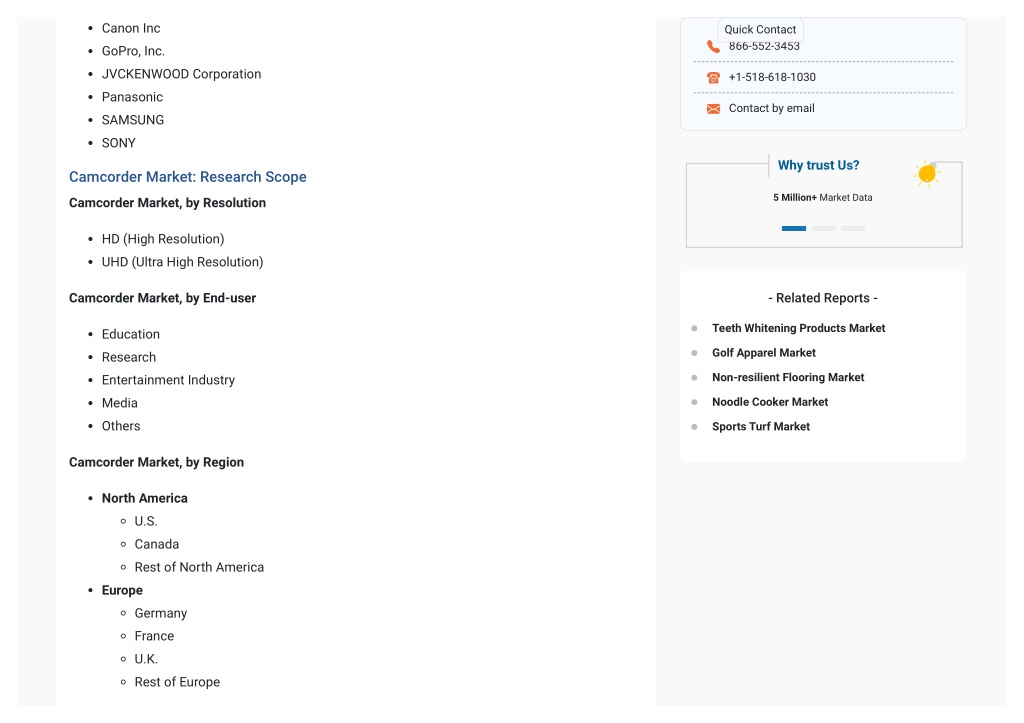The width and height of the screenshot is (1024, 723).
Task: Click the GoPro, Inc. list item
Action: point(133,51)
